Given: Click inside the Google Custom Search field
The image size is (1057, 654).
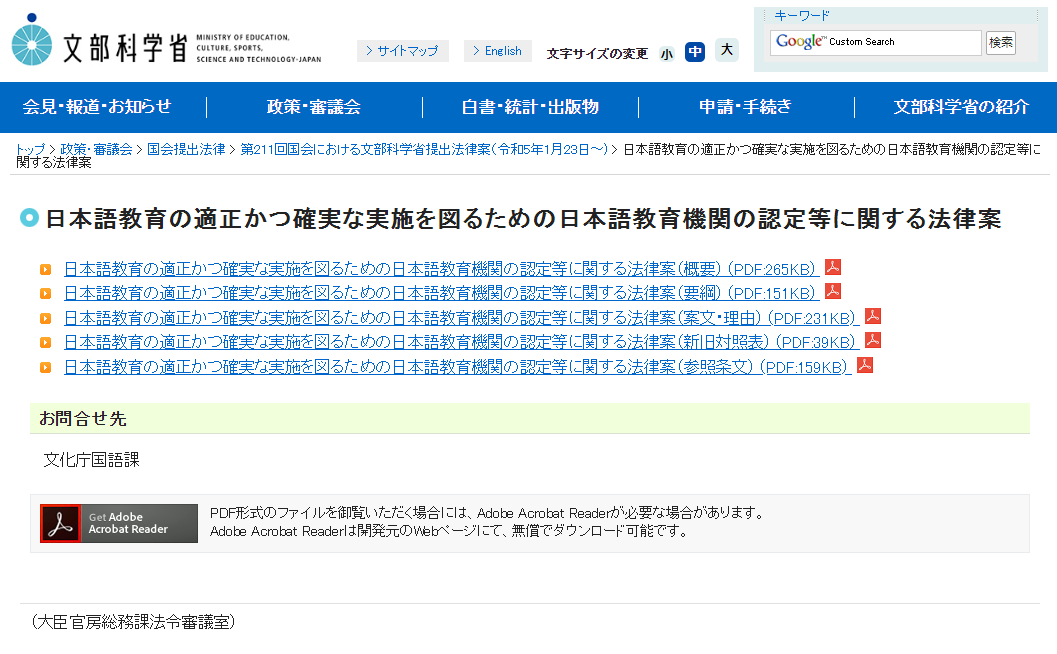Looking at the screenshot, I should [875, 42].
